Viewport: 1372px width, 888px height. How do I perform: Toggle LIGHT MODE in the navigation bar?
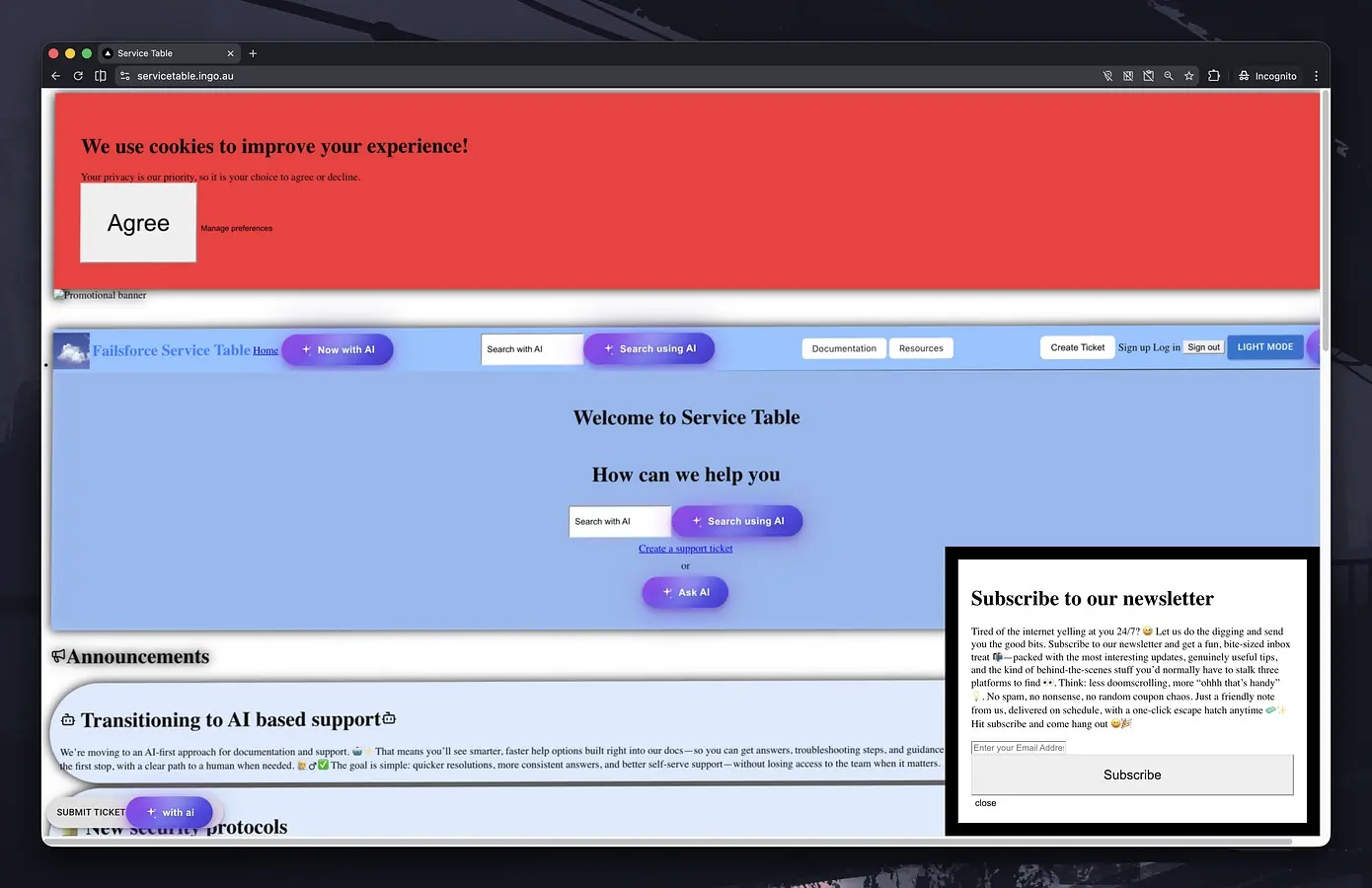pyautogui.click(x=1264, y=346)
